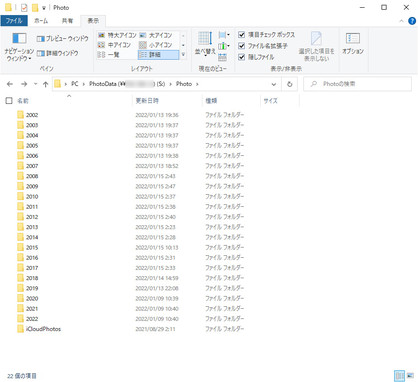Screen dimensions: 418x382
Task: Open quick access toolbar customize dropdown
Action: 43,8
